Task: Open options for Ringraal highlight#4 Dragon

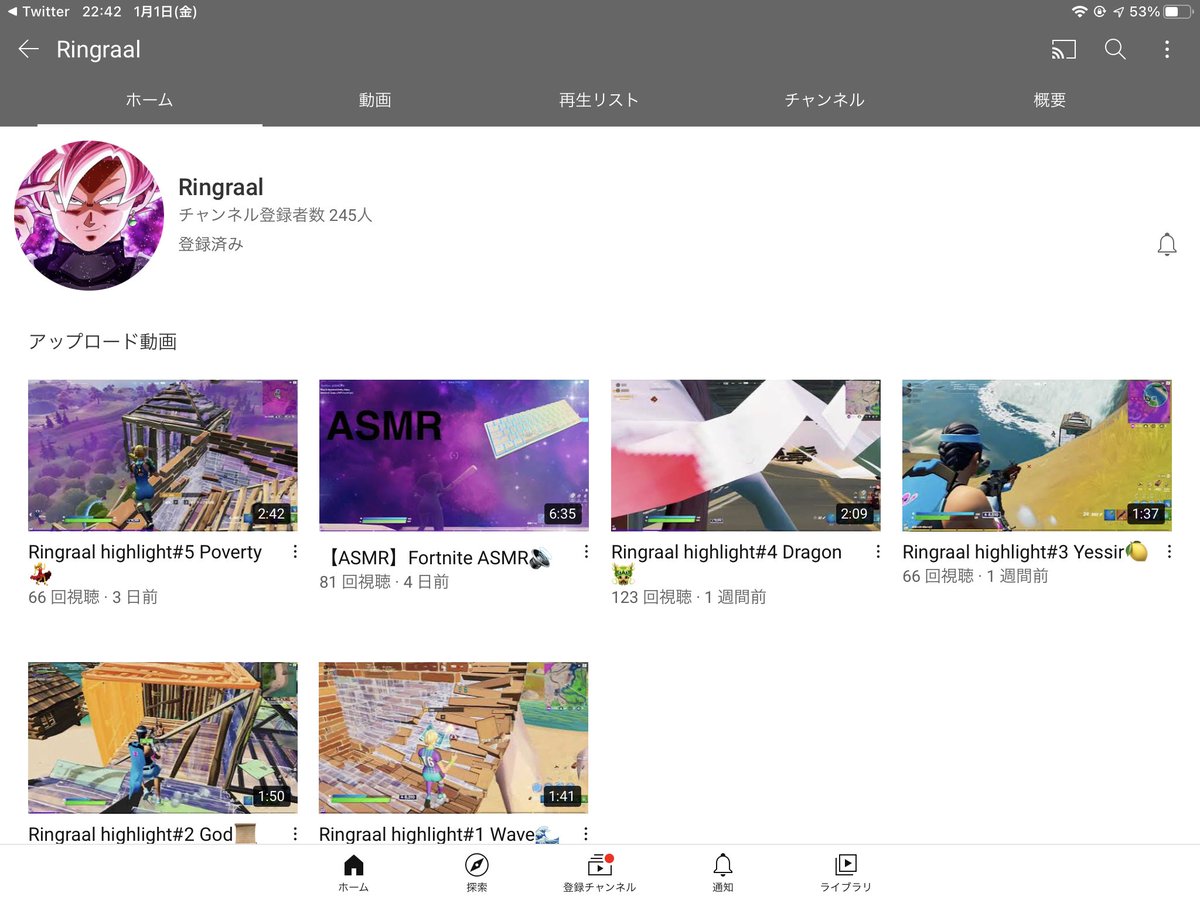Action: tap(878, 552)
